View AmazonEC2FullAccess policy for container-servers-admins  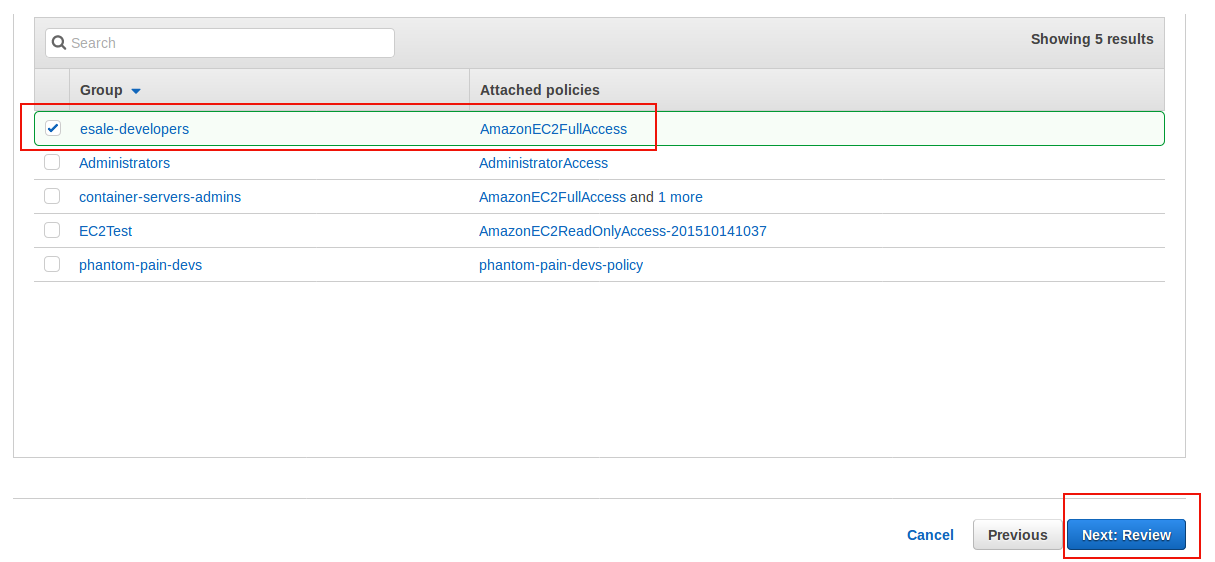(x=552, y=197)
